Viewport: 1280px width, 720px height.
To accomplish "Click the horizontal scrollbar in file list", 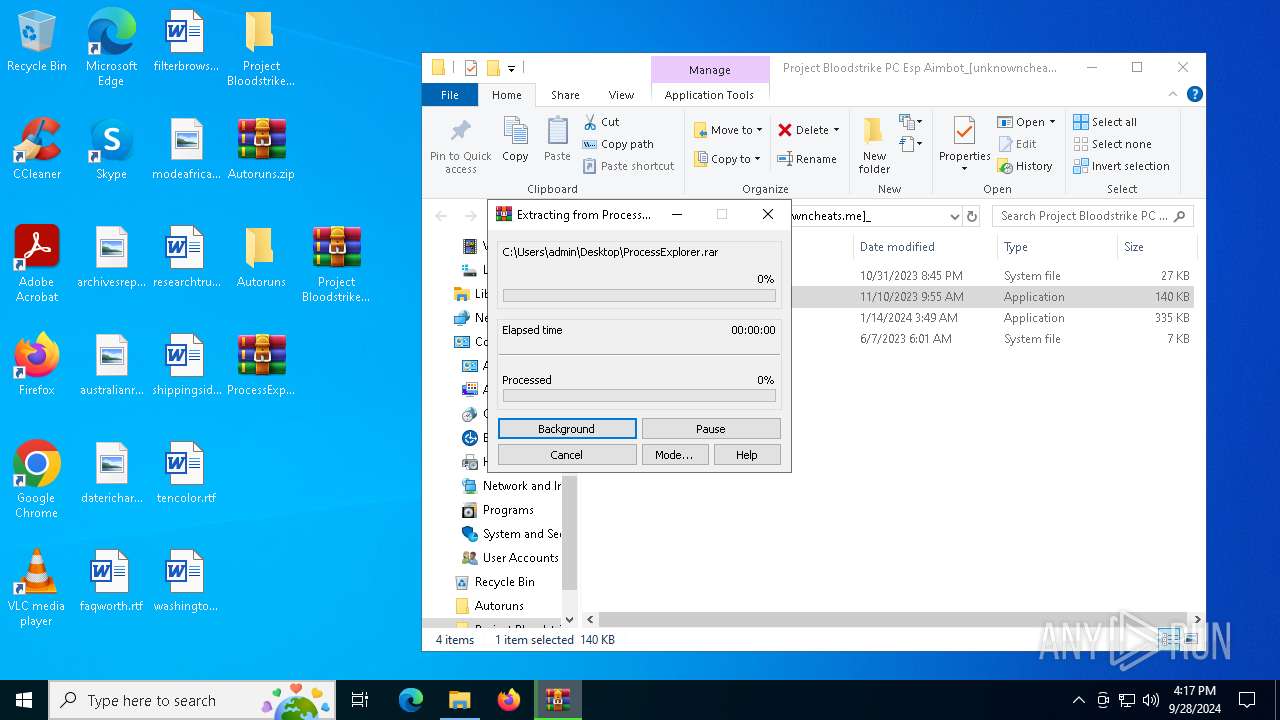I will tap(893, 620).
